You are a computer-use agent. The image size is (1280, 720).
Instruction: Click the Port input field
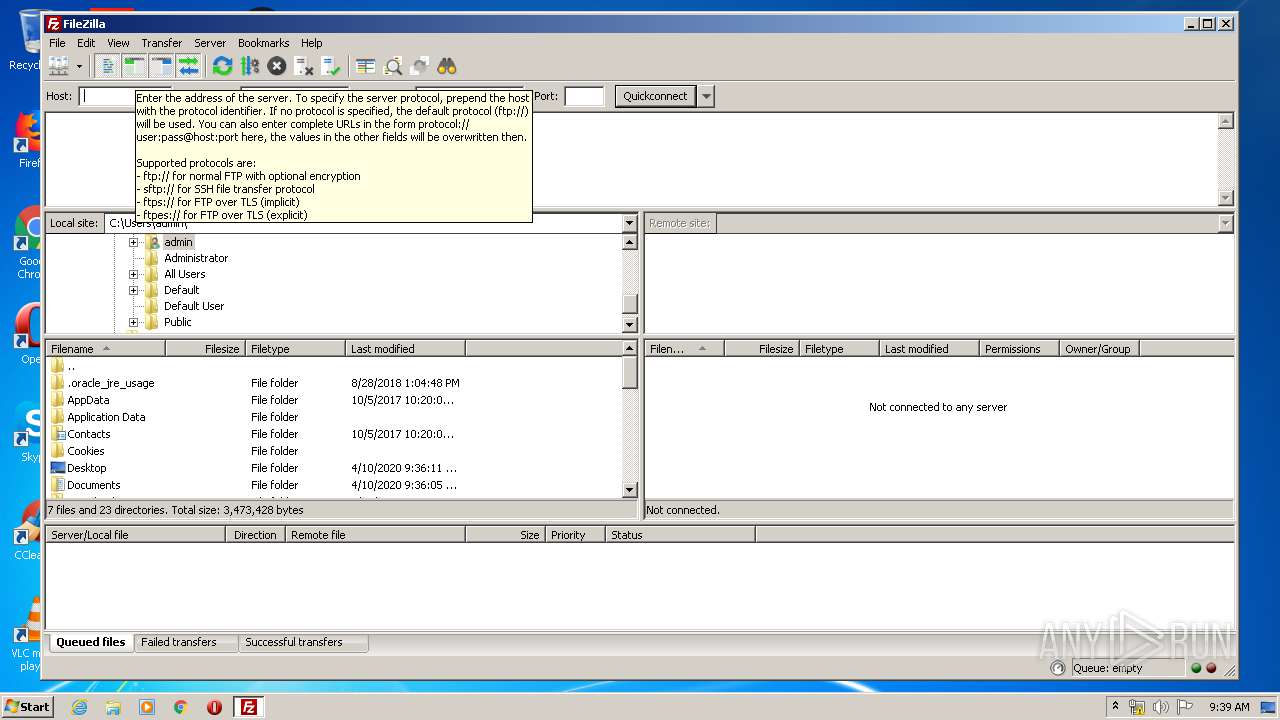tap(584, 96)
